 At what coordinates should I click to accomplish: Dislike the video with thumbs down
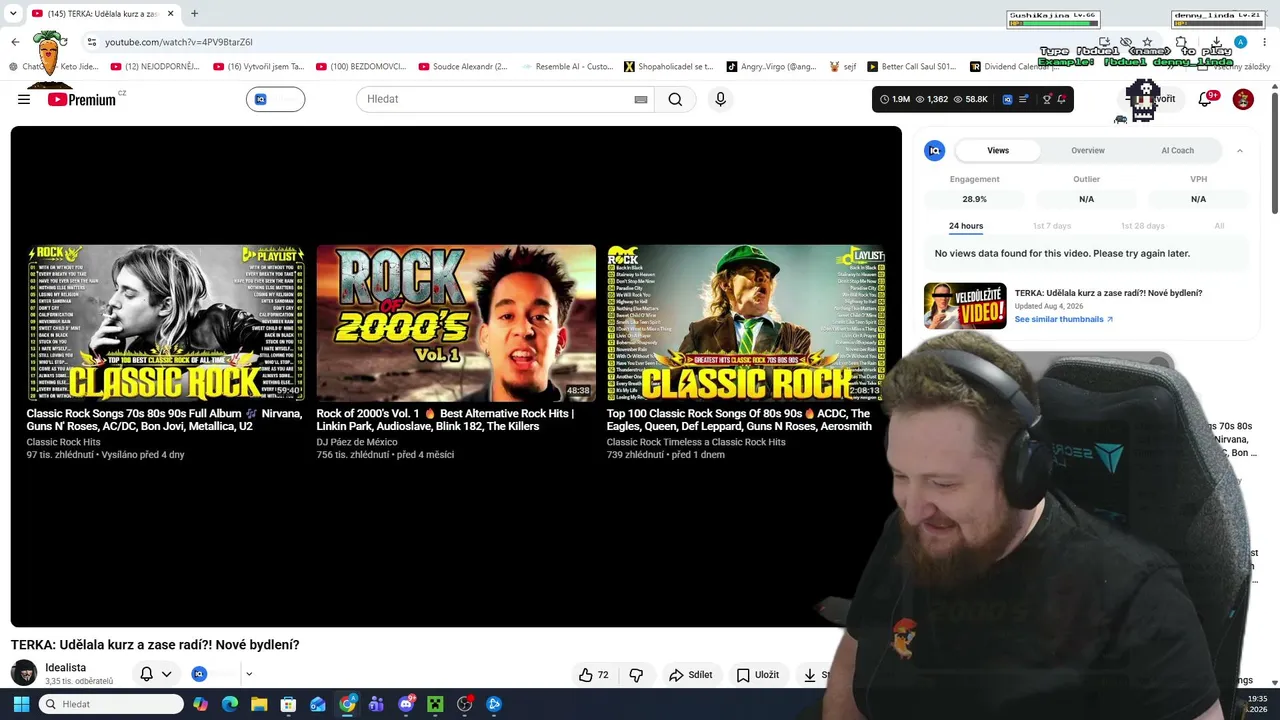pyautogui.click(x=636, y=675)
